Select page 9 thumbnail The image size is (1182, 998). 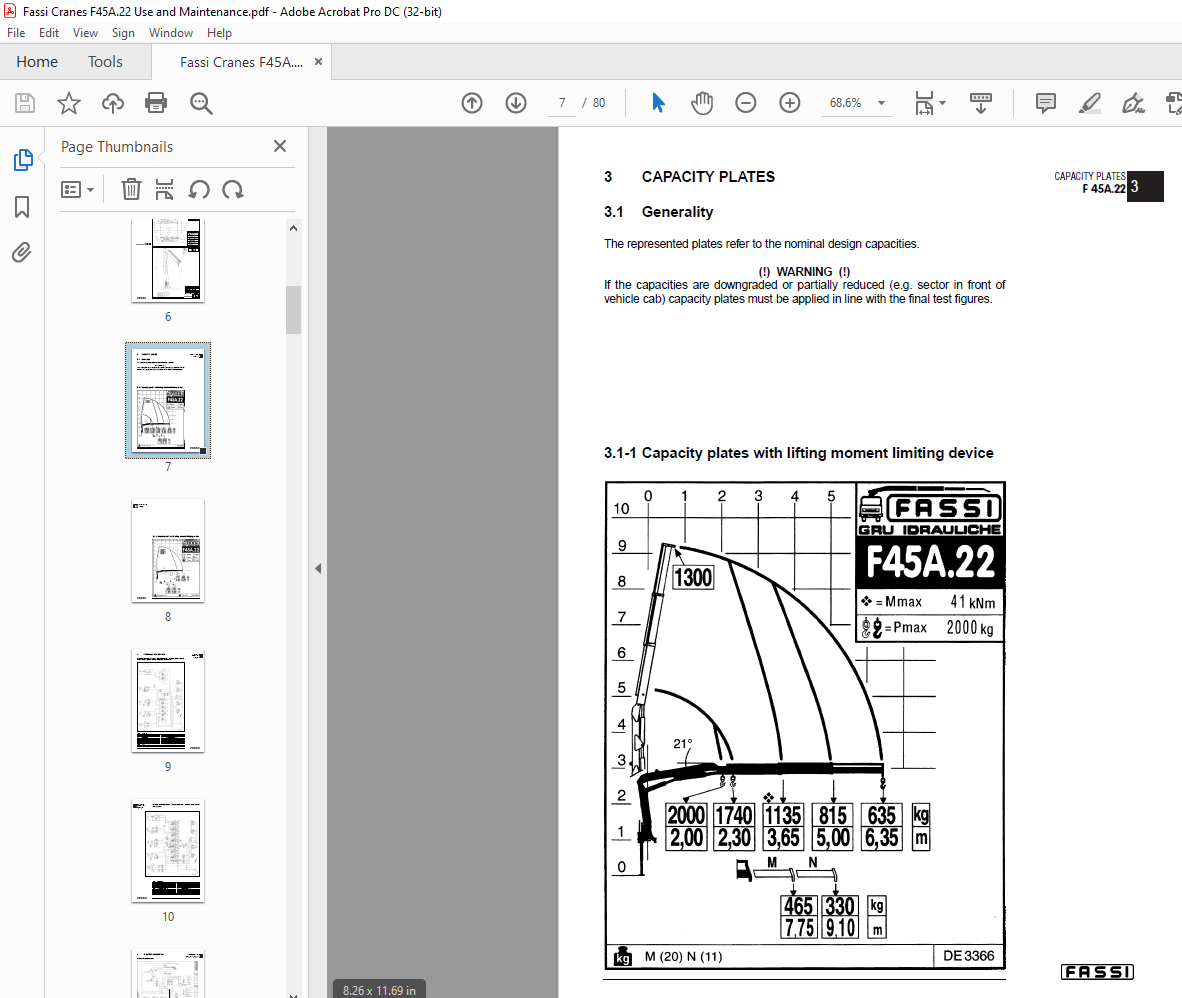[x=168, y=700]
